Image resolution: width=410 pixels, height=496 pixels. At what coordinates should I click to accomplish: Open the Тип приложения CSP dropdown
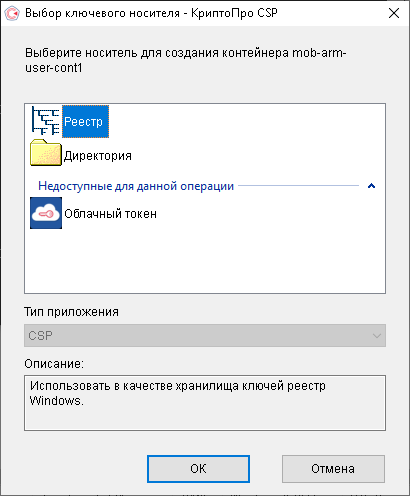tap(205, 335)
